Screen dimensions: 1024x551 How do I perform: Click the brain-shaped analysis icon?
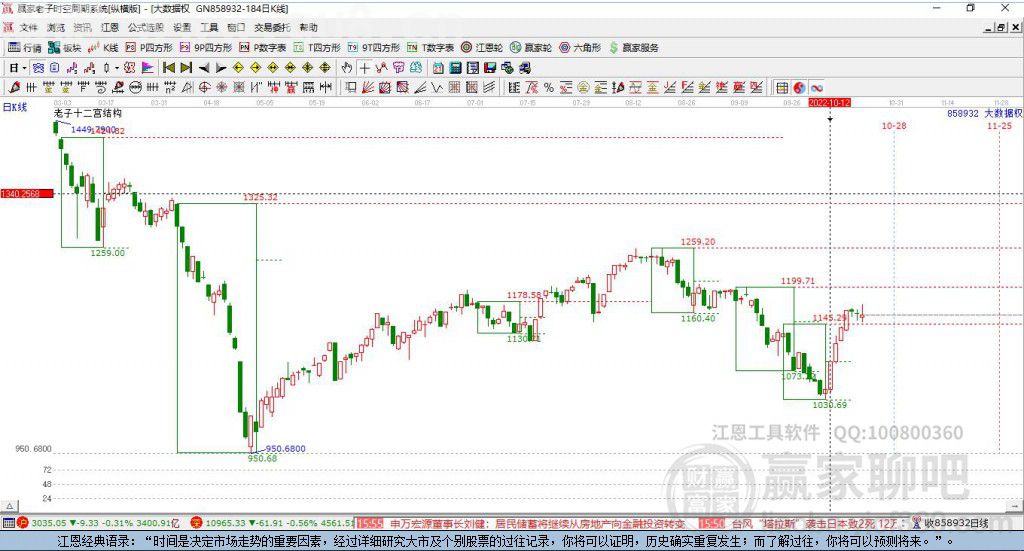[x=416, y=68]
